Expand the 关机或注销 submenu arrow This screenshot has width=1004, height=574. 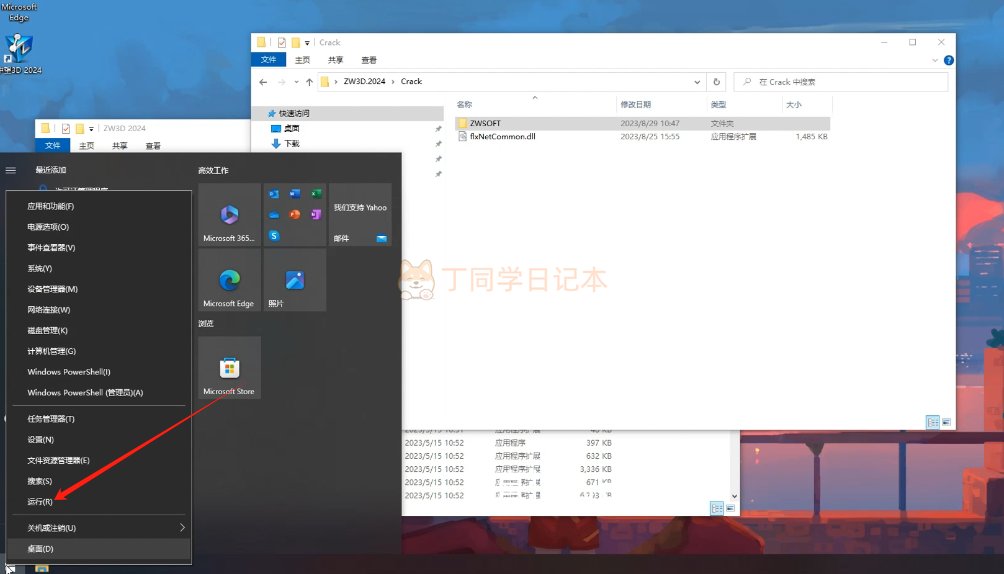coord(182,527)
